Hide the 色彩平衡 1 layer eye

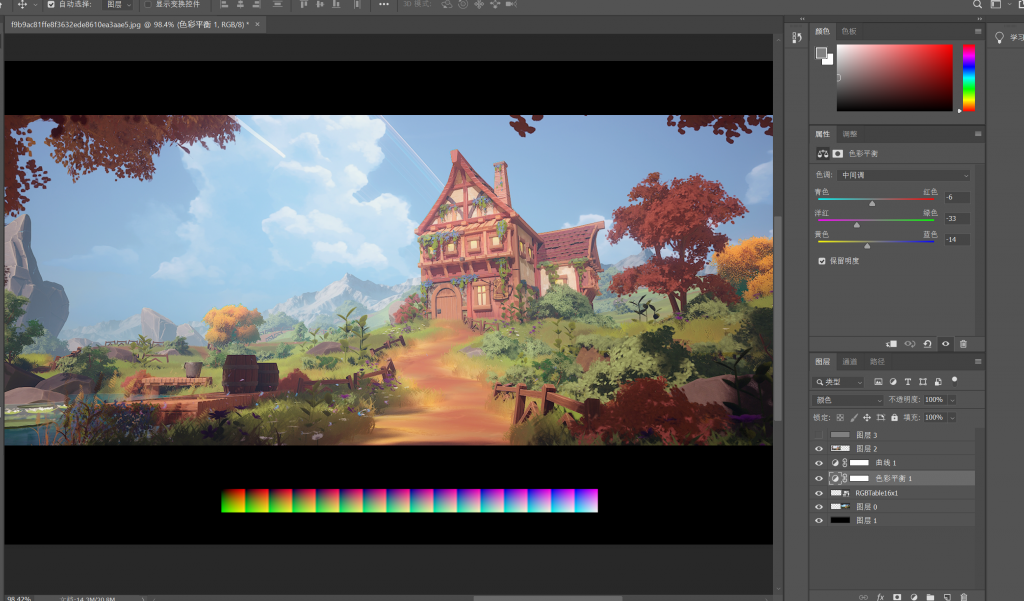coord(819,478)
